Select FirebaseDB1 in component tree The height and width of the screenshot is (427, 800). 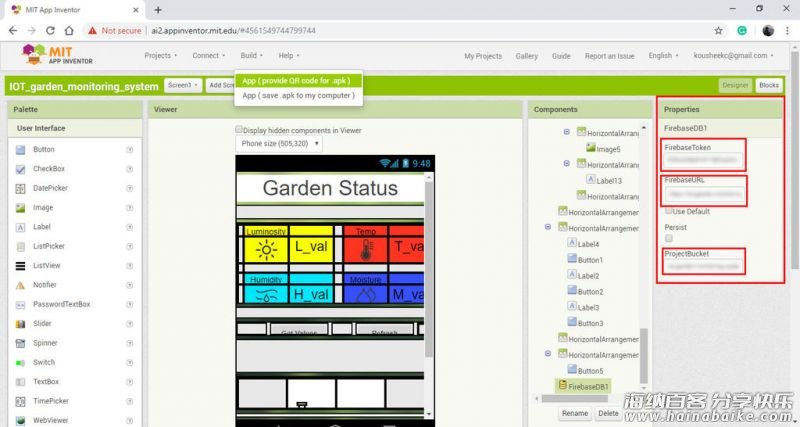[582, 386]
